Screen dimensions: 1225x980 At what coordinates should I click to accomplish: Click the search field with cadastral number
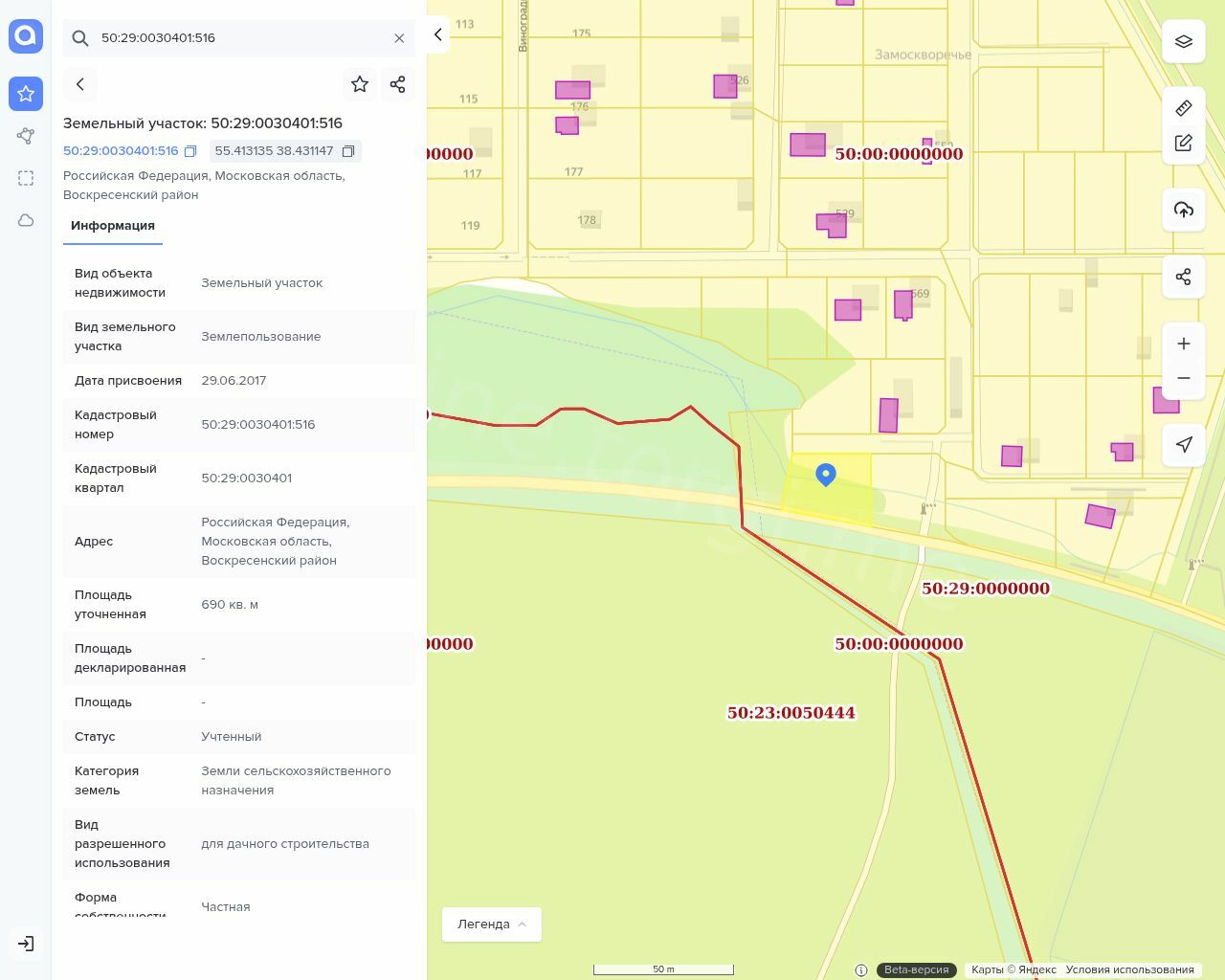click(239, 38)
